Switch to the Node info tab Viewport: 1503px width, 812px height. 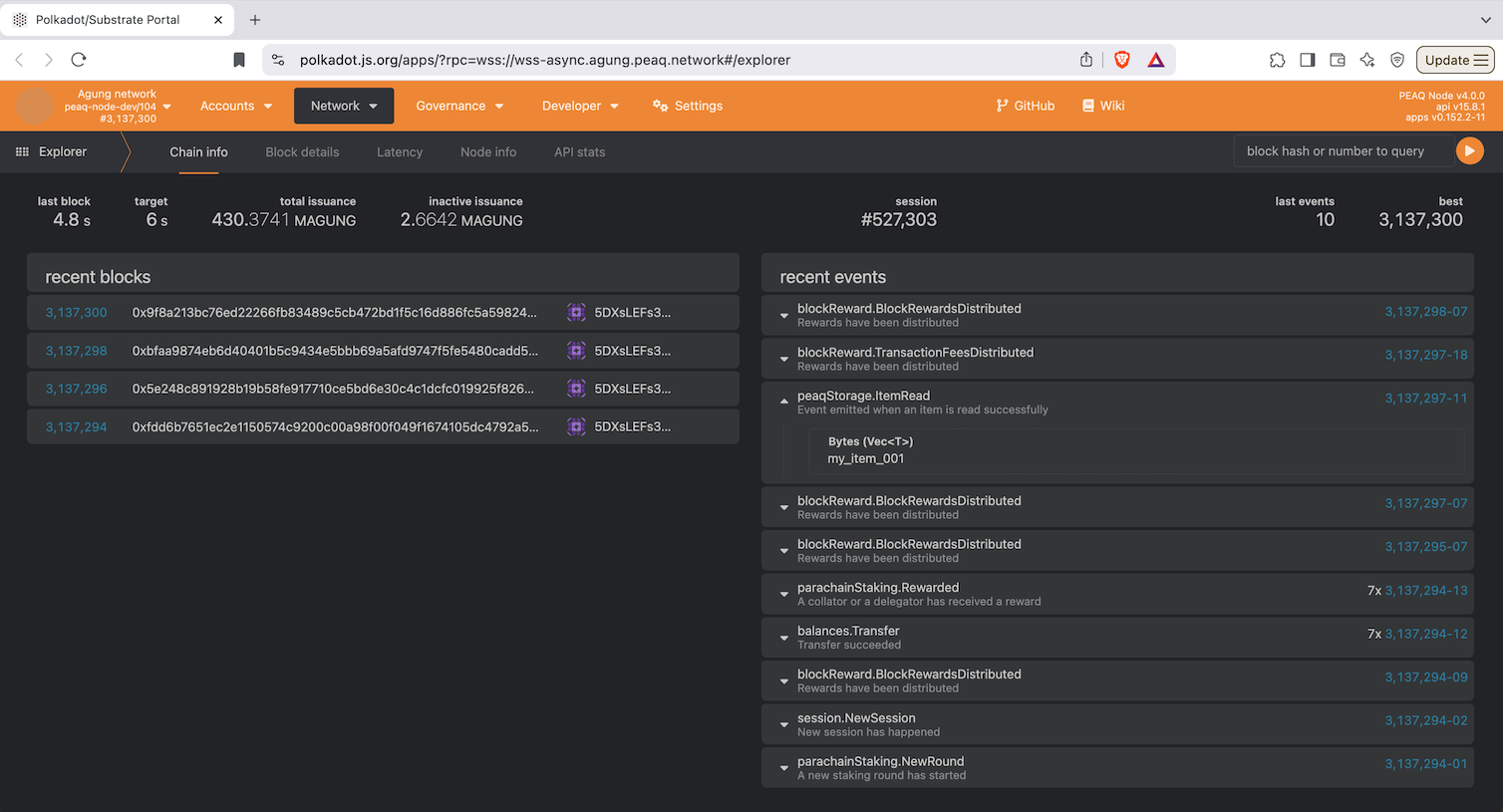click(488, 152)
